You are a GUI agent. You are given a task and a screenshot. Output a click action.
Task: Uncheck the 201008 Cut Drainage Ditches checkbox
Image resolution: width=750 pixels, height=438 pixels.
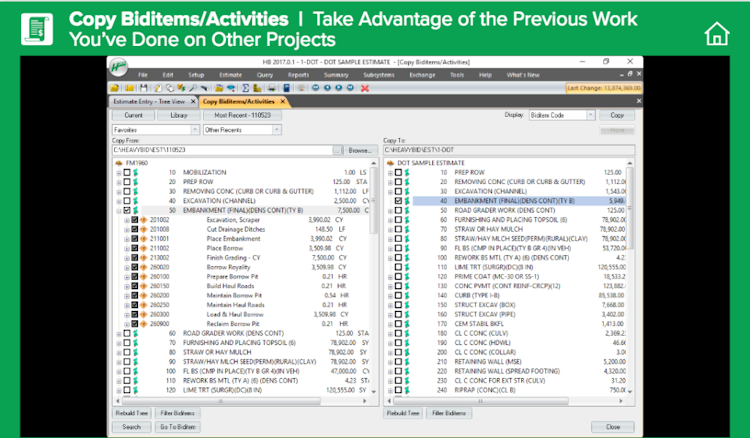[134, 229]
